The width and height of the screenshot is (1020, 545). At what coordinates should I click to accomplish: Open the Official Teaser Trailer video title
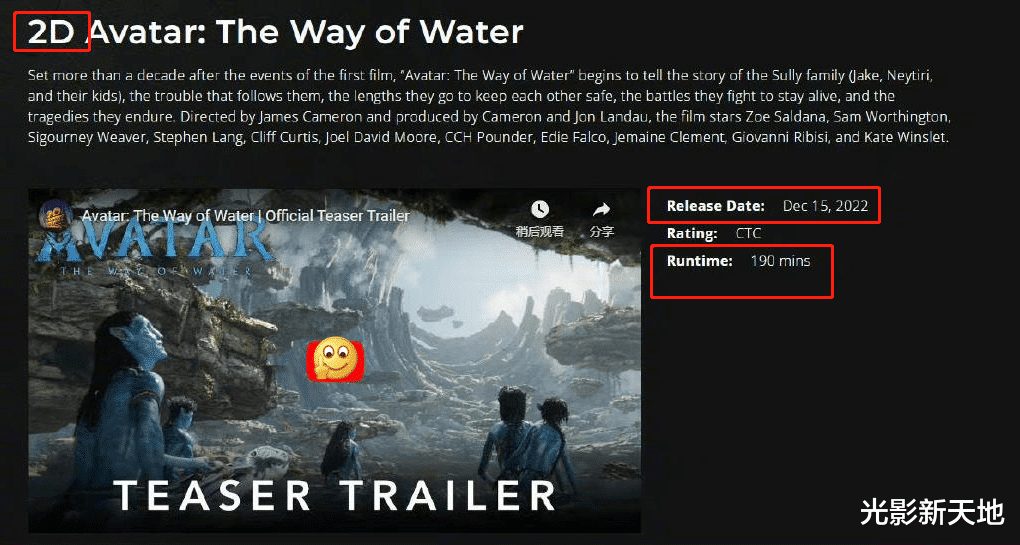245,215
